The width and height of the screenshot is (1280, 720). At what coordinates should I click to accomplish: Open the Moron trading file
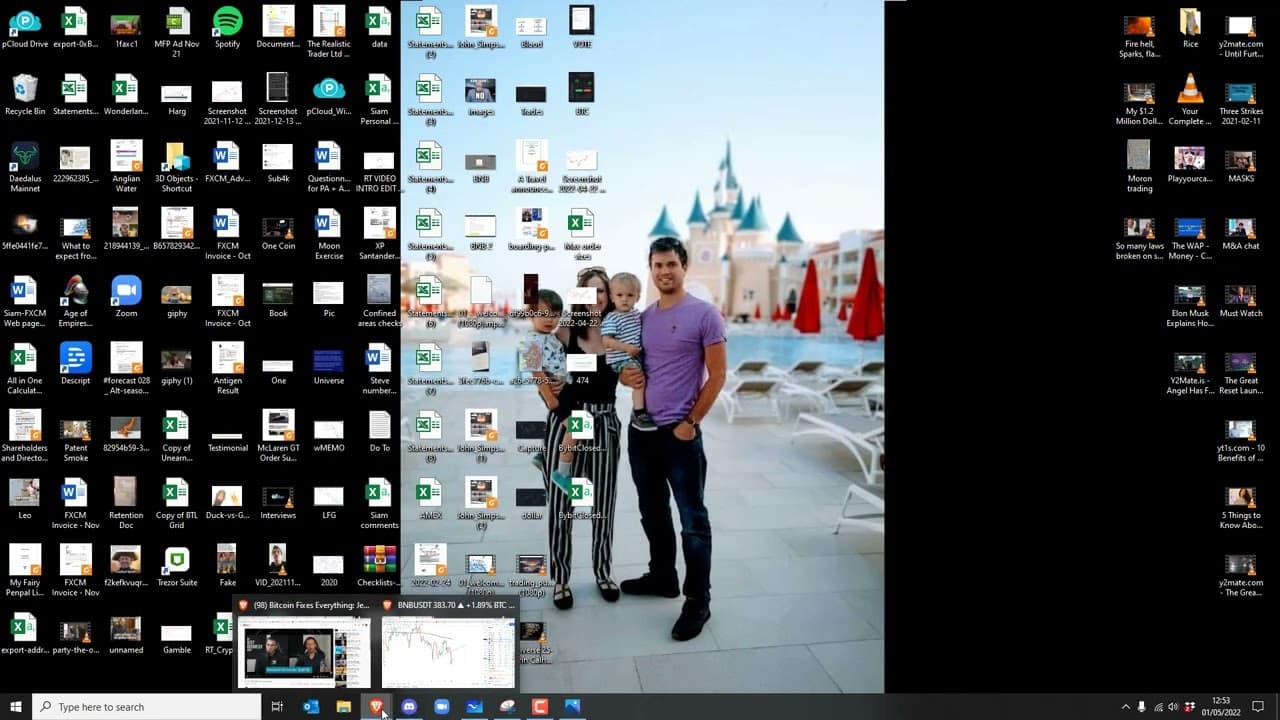pyautogui.click(x=1139, y=167)
